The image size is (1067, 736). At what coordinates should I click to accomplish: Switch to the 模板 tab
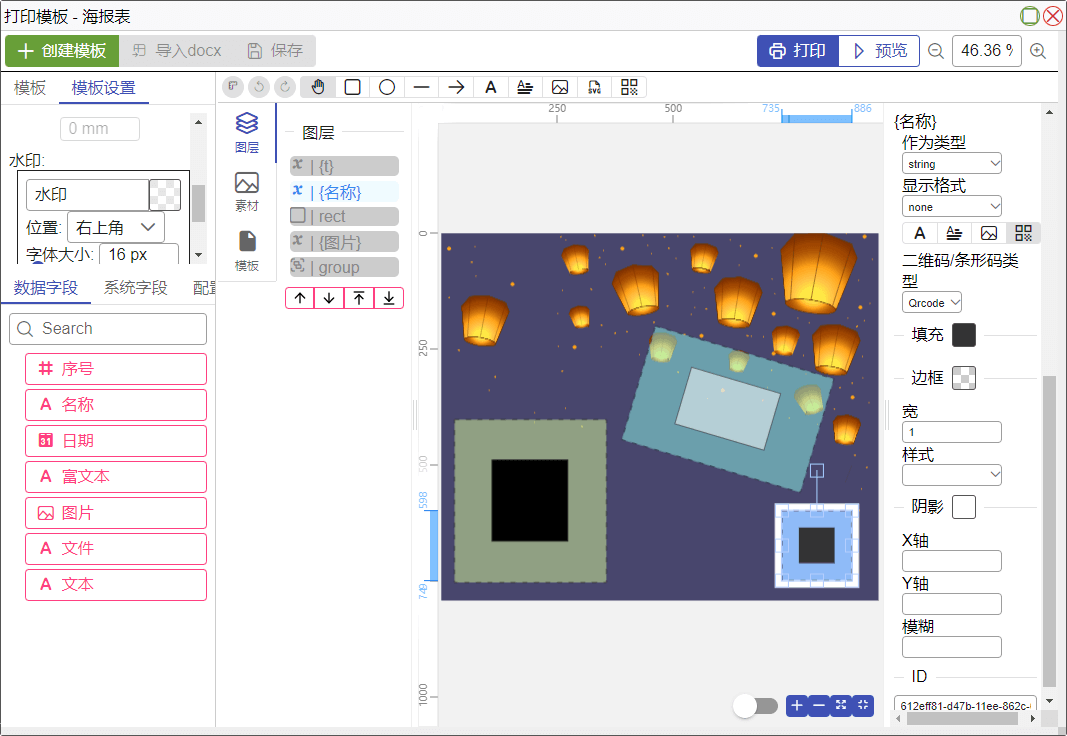click(30, 88)
